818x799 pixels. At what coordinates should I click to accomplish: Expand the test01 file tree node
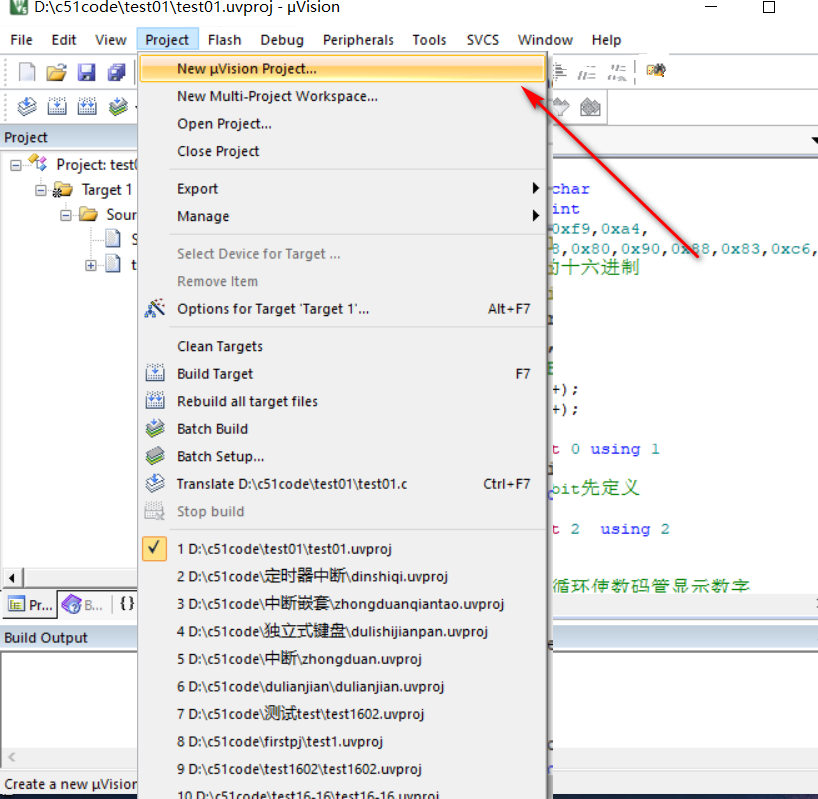tap(91, 265)
